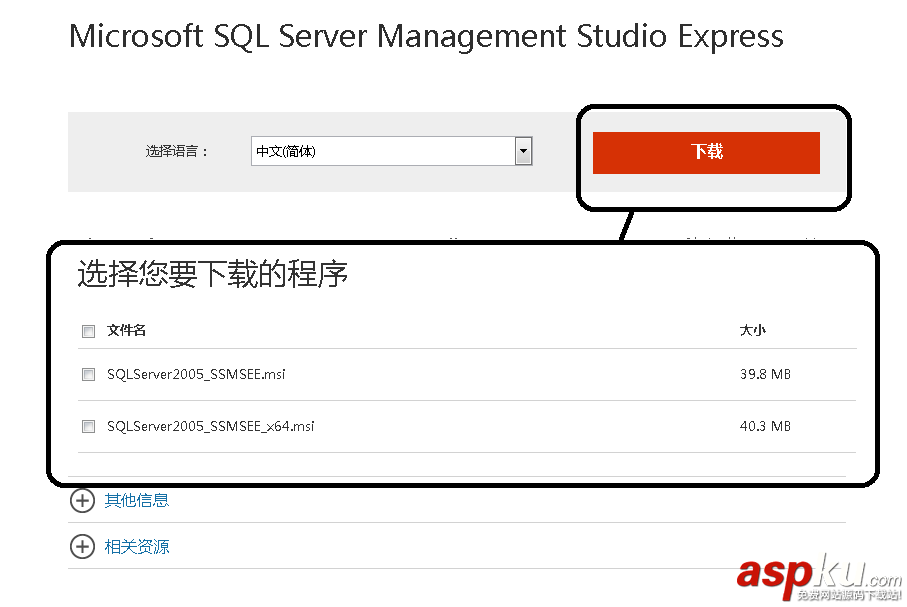
Task: Click the language dropdown arrow button
Action: (x=523, y=152)
